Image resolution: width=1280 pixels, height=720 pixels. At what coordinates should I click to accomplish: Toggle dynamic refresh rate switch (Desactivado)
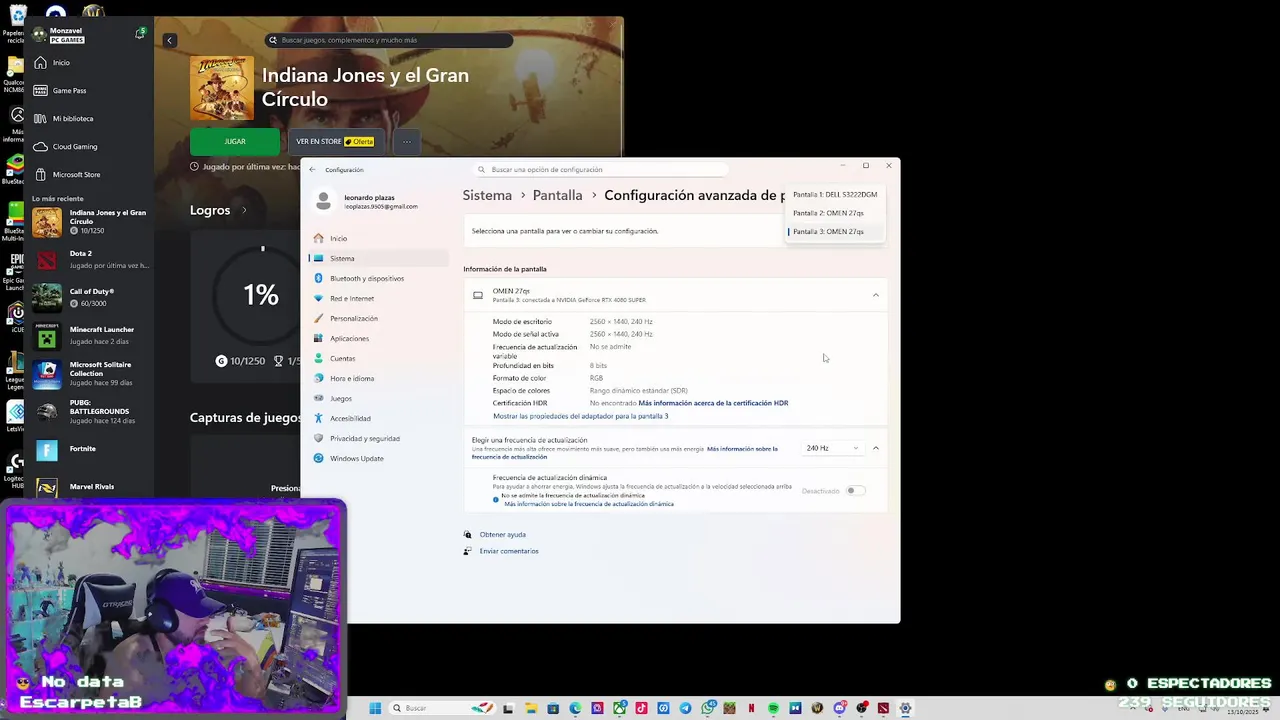click(855, 491)
